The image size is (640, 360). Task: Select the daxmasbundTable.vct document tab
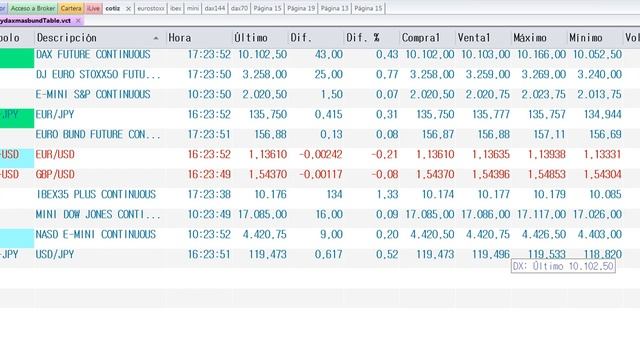coord(37,20)
